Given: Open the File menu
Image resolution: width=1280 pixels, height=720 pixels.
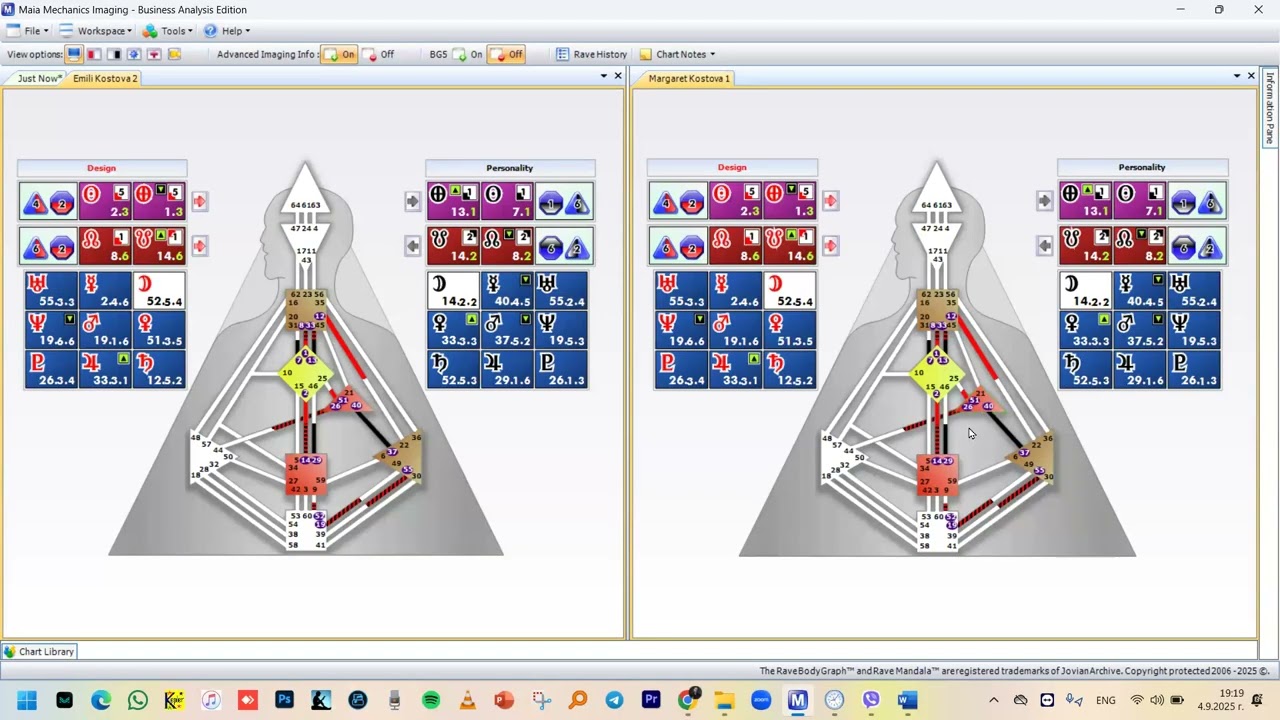Looking at the screenshot, I should tap(28, 31).
